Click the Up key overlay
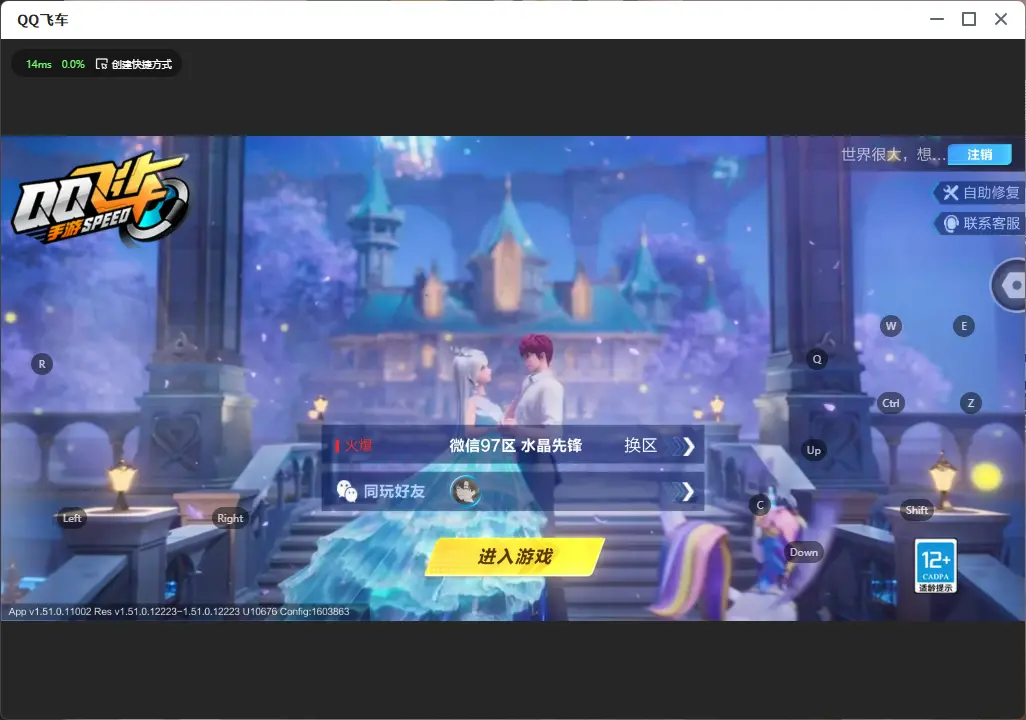The image size is (1026, 720). pyautogui.click(x=813, y=450)
